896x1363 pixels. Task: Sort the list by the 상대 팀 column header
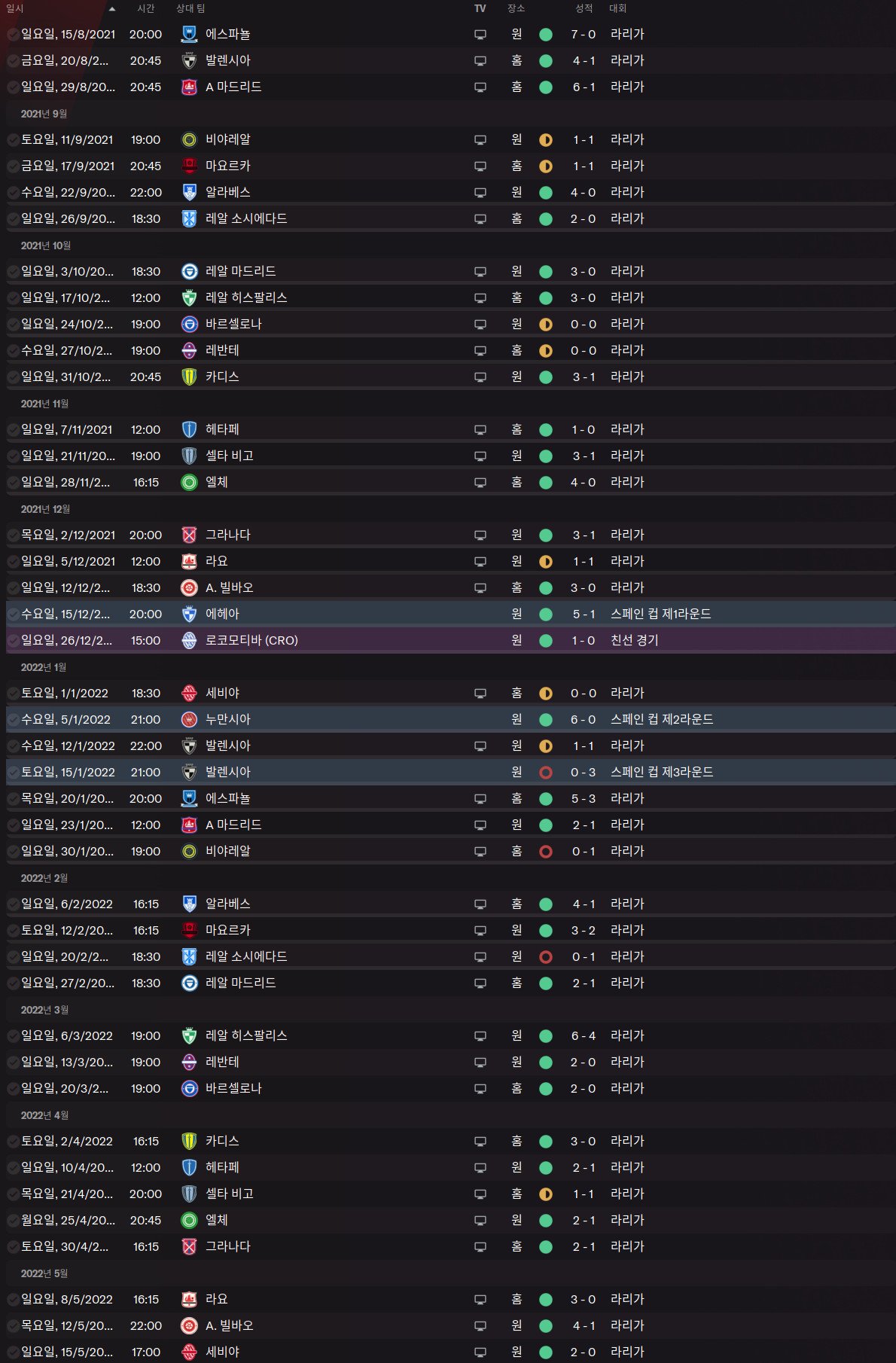pos(190,8)
